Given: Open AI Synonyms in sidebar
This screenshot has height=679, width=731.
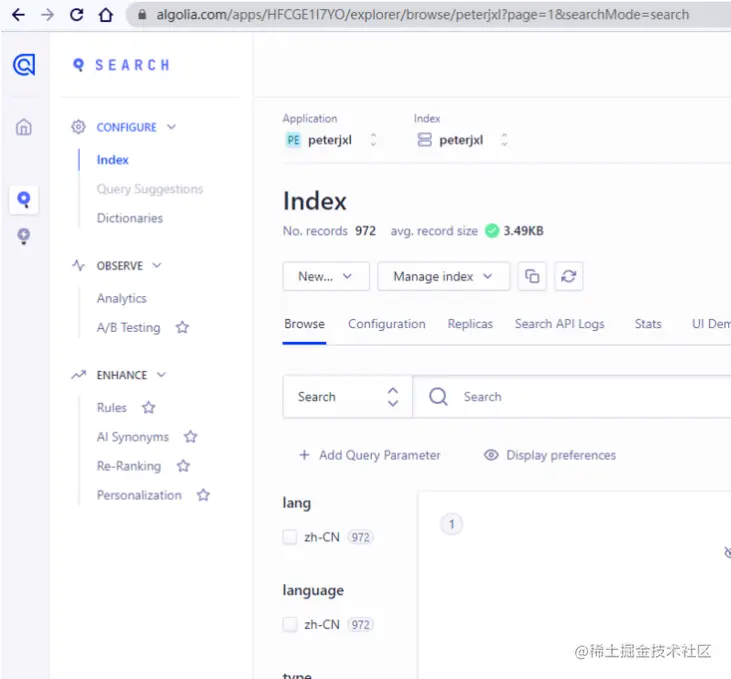Looking at the screenshot, I should pos(132,437).
